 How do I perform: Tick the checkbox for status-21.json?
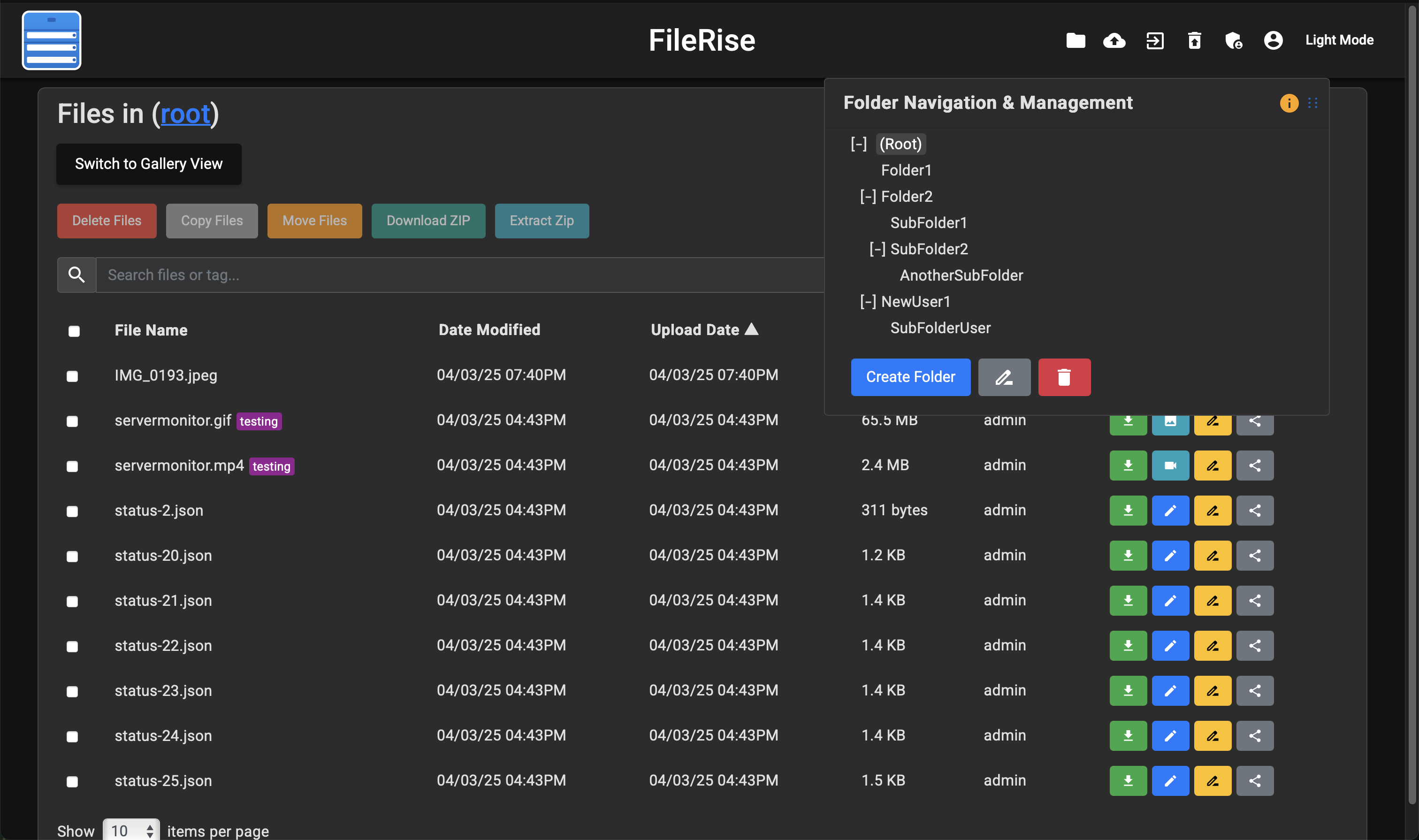tap(72, 601)
